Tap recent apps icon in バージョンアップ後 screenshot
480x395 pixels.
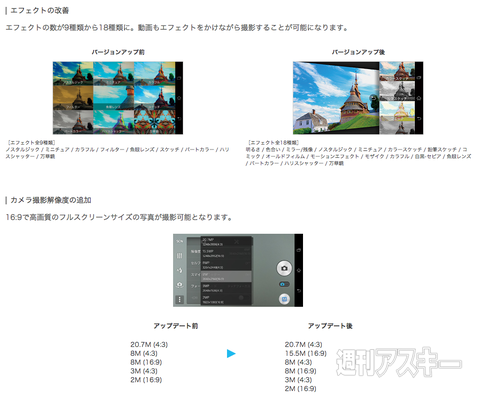click(419, 78)
